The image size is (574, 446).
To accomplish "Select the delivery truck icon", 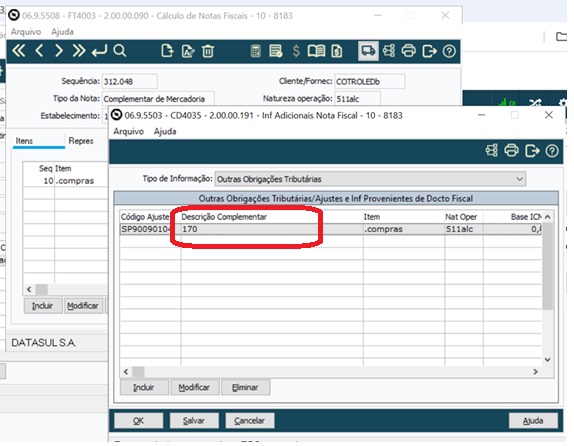I will [368, 51].
